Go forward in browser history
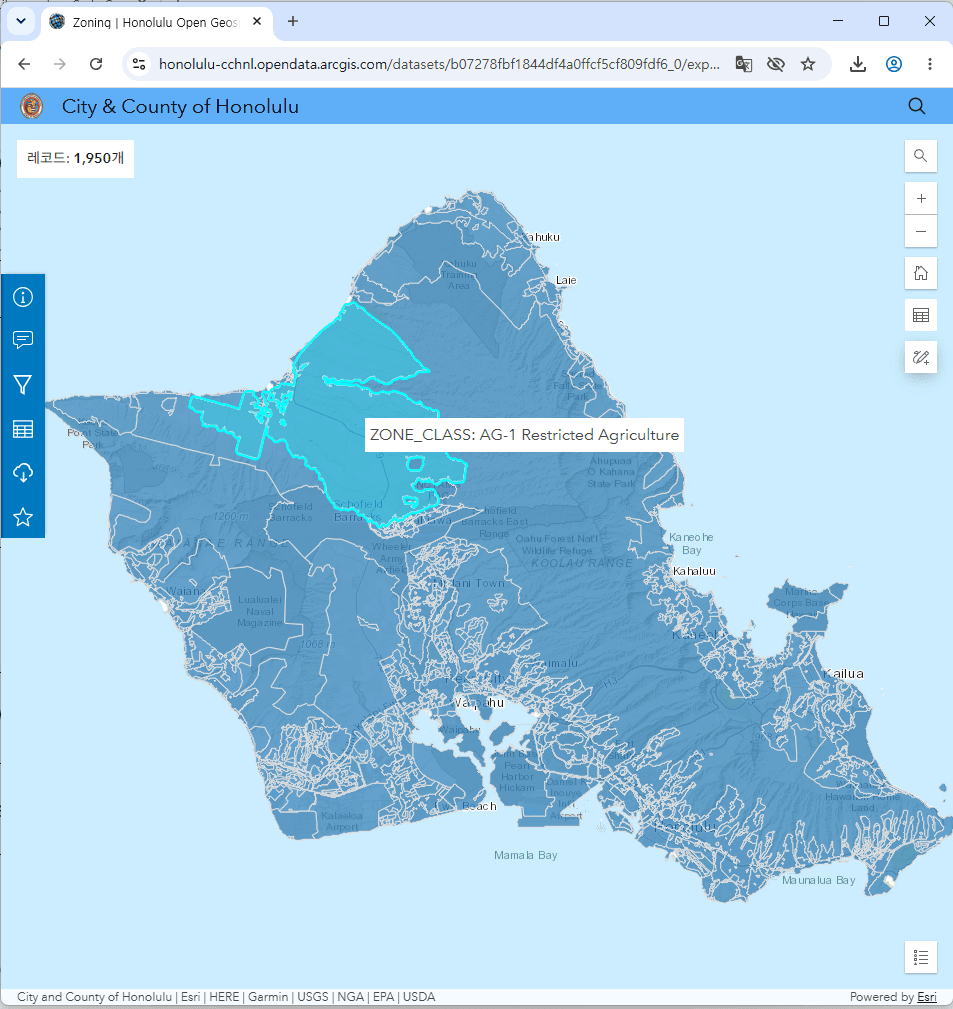 click(60, 64)
